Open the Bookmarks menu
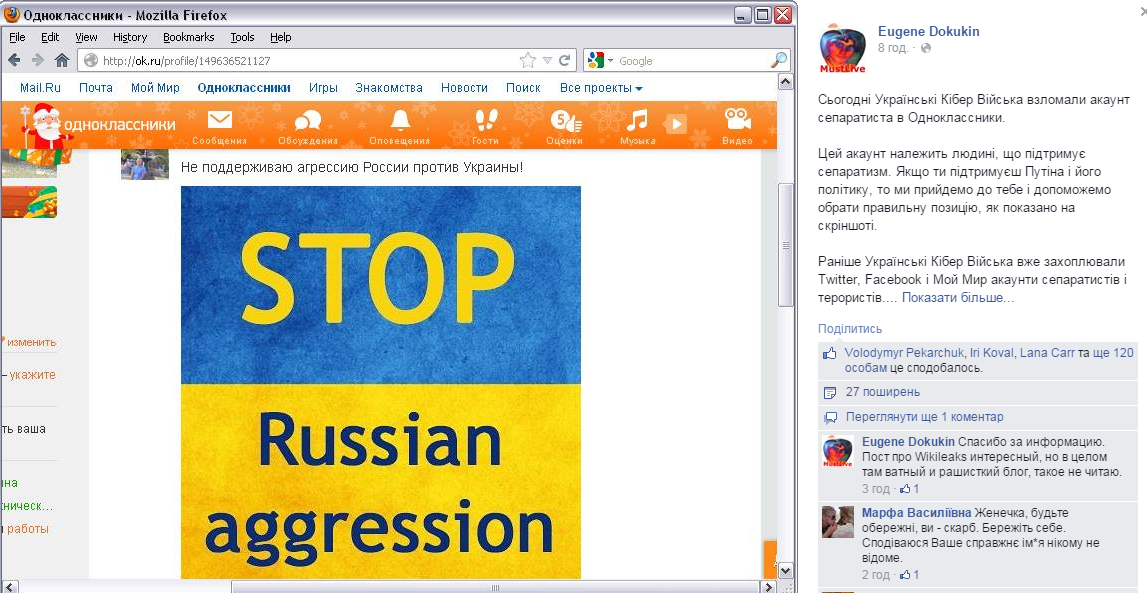 pyautogui.click(x=189, y=37)
